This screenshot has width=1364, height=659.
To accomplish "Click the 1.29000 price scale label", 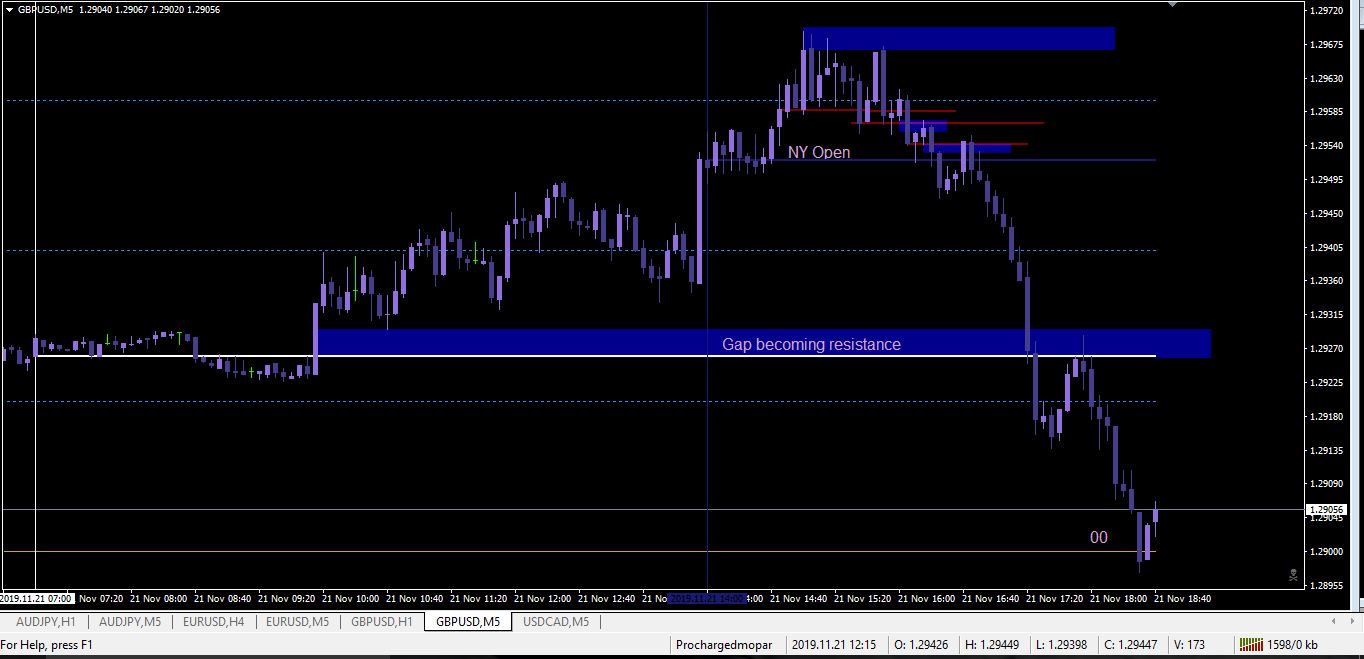I will click(1327, 551).
